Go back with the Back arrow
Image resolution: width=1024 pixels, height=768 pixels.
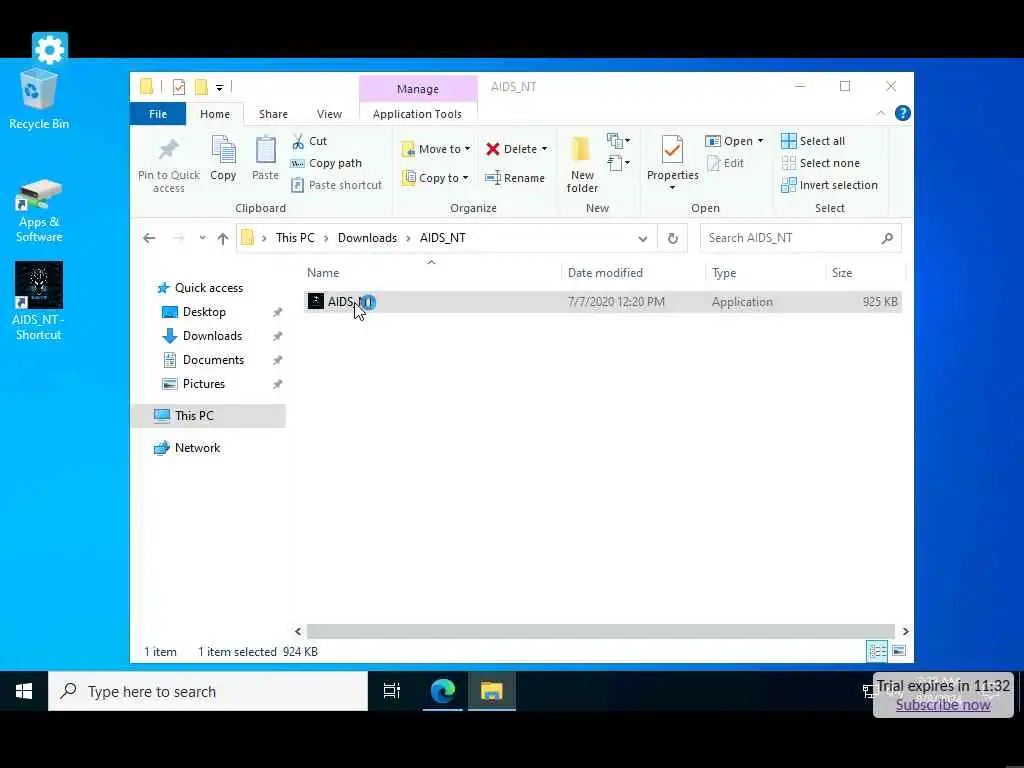pyautogui.click(x=149, y=238)
